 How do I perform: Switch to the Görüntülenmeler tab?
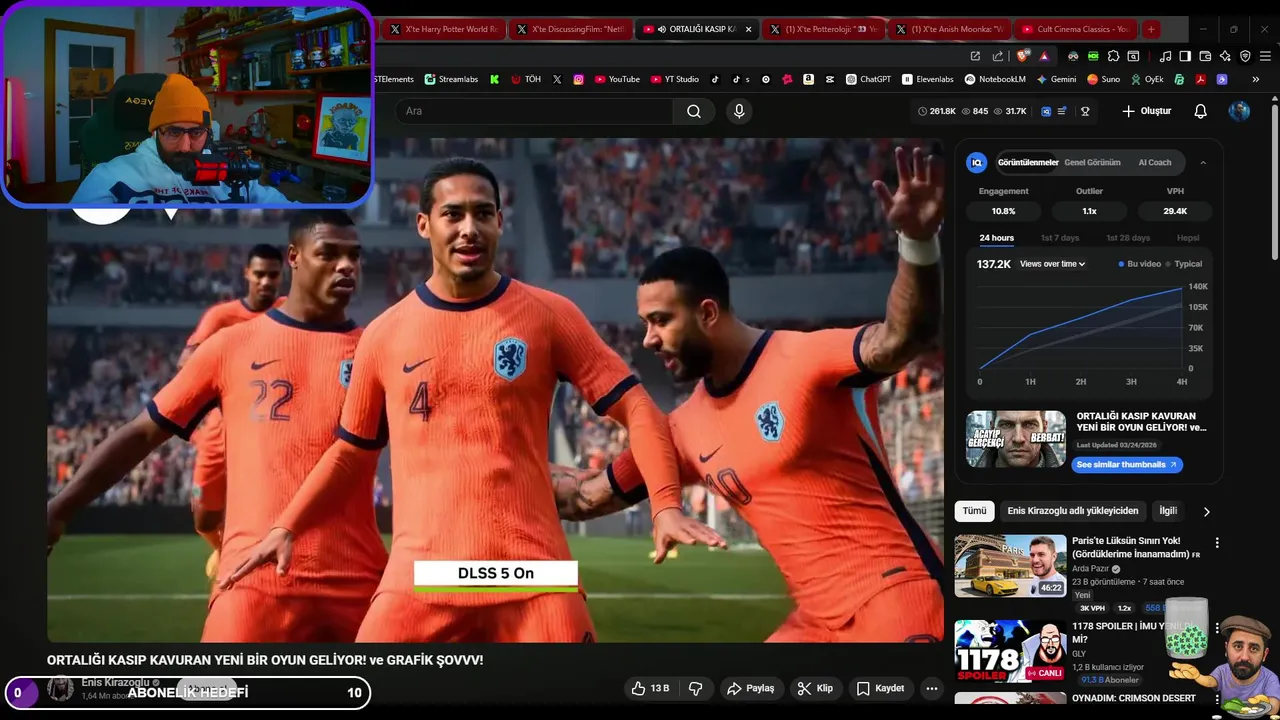[x=1028, y=162]
